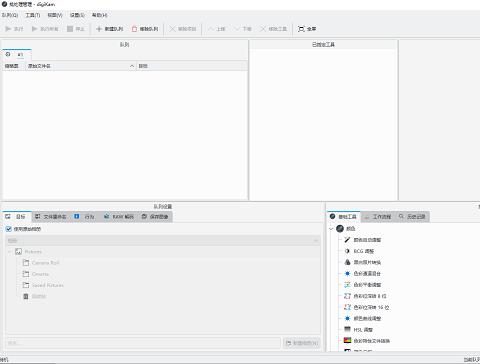Collapse the Pictures album tree node
The height and width of the screenshot is (364, 480).
[x=10, y=252]
